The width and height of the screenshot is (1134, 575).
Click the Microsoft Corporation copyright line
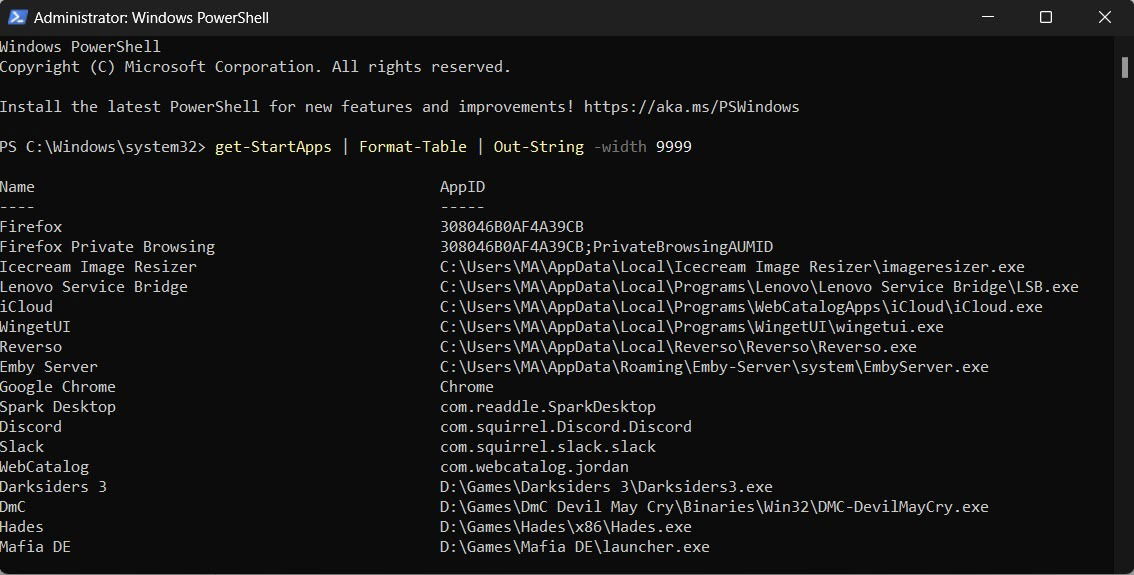[x=255, y=67]
